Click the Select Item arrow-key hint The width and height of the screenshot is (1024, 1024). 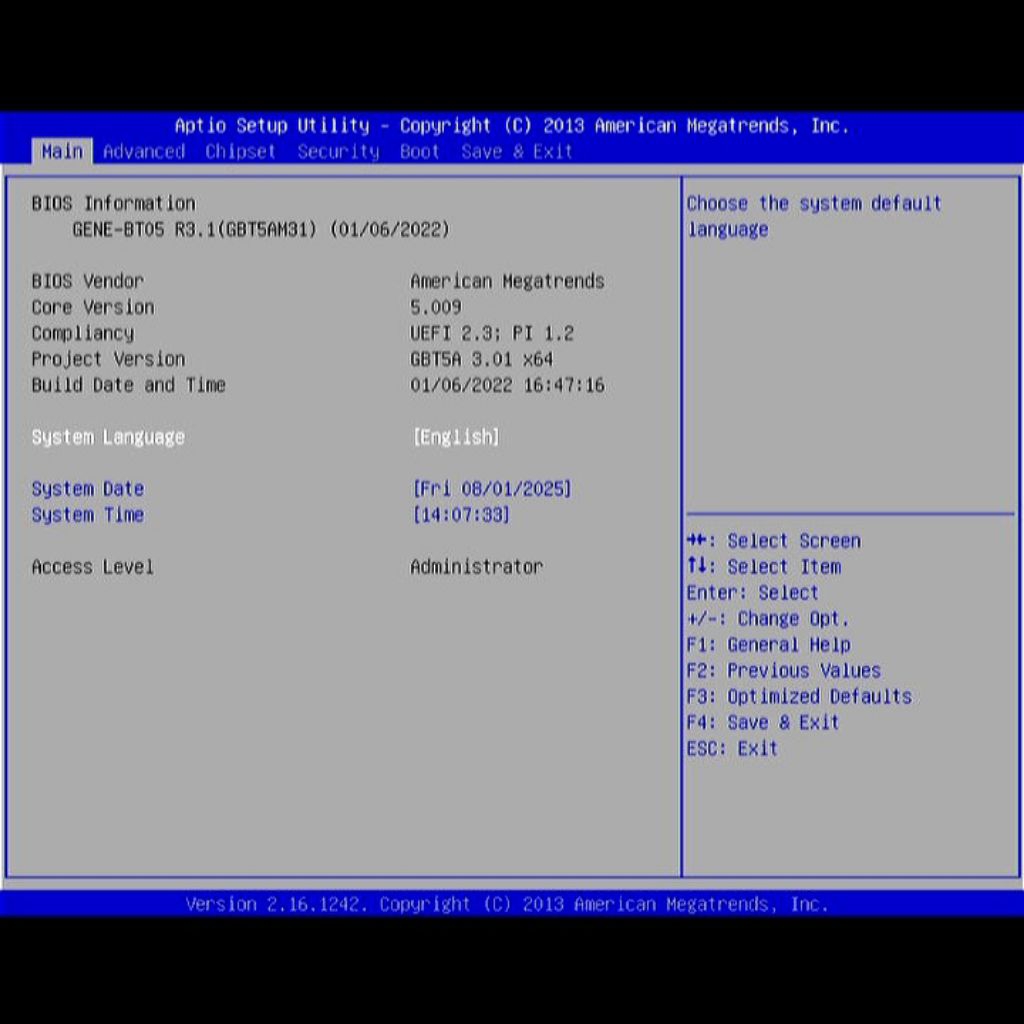tap(764, 566)
